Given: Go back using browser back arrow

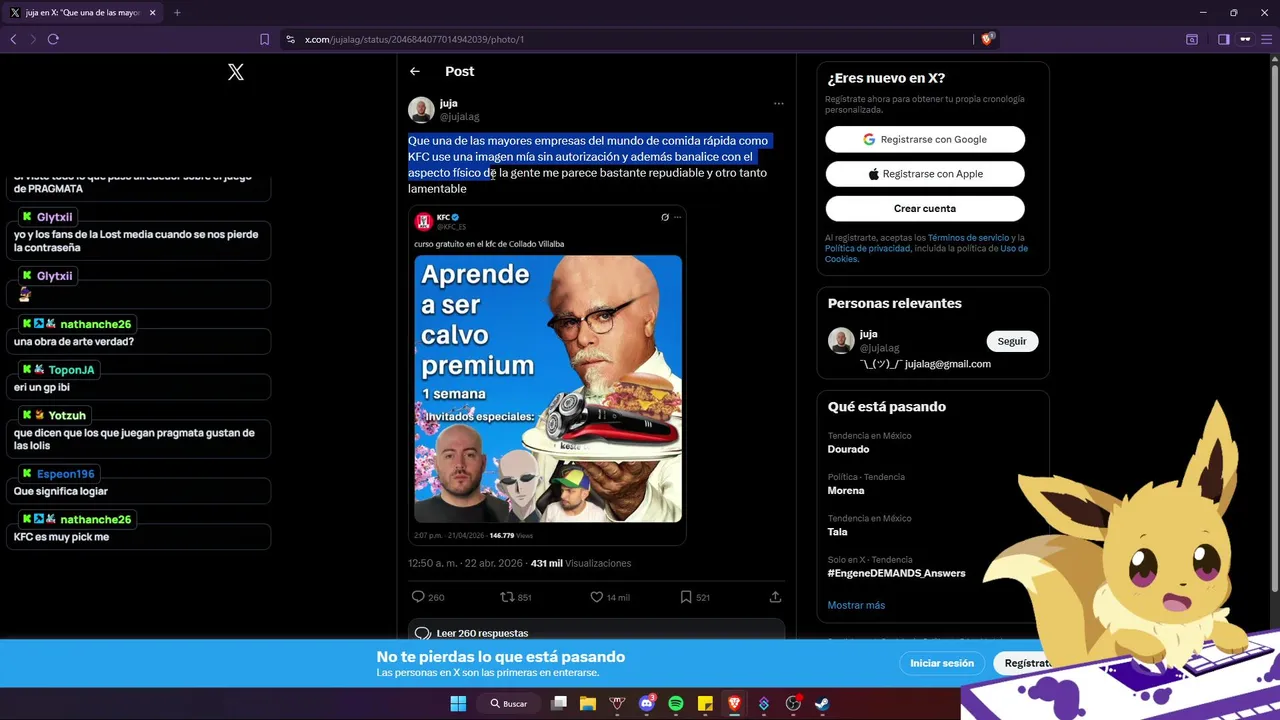Looking at the screenshot, I should pyautogui.click(x=13, y=39).
